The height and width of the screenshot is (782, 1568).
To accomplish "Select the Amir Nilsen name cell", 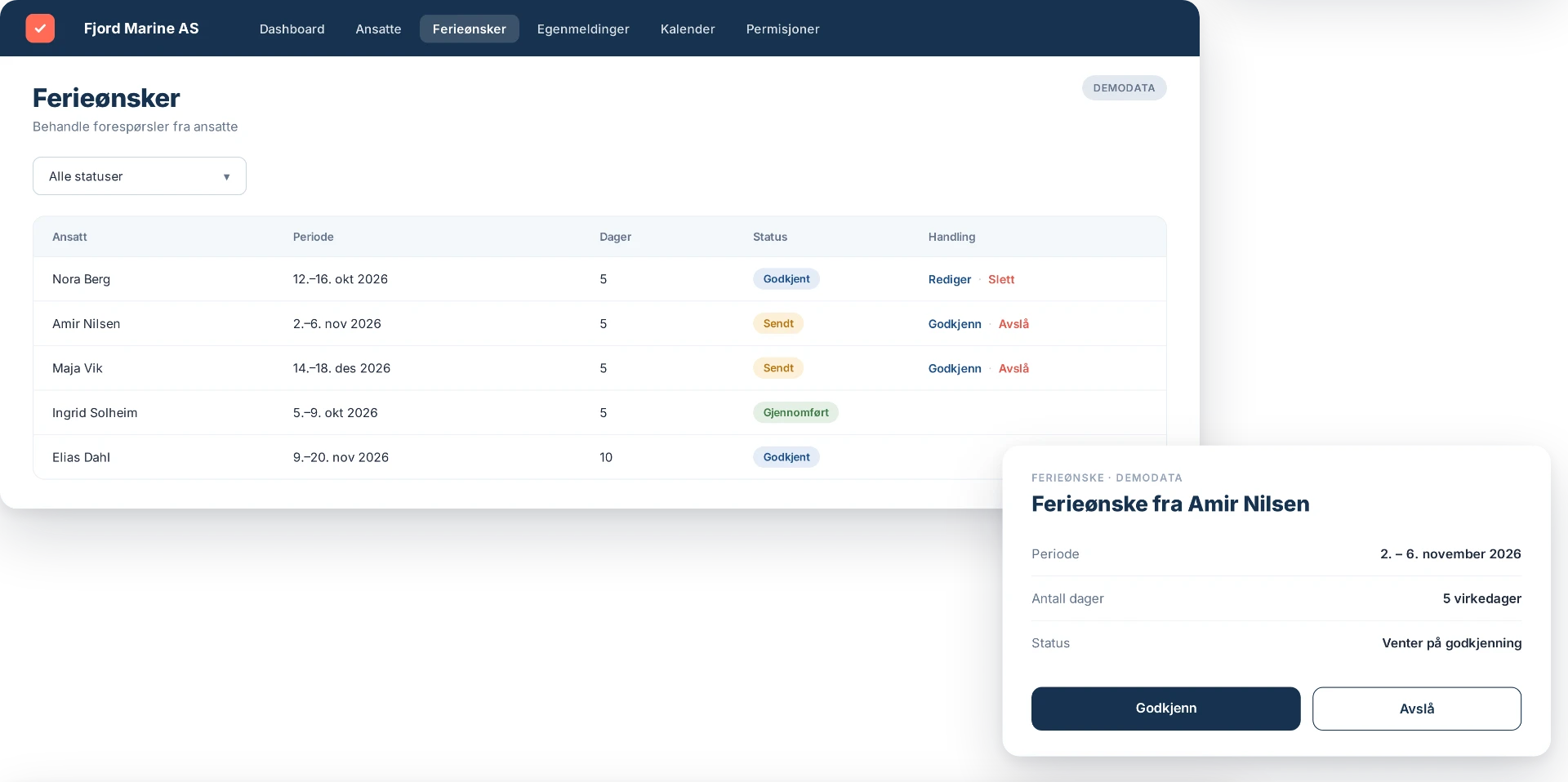I will pyautogui.click(x=86, y=324).
